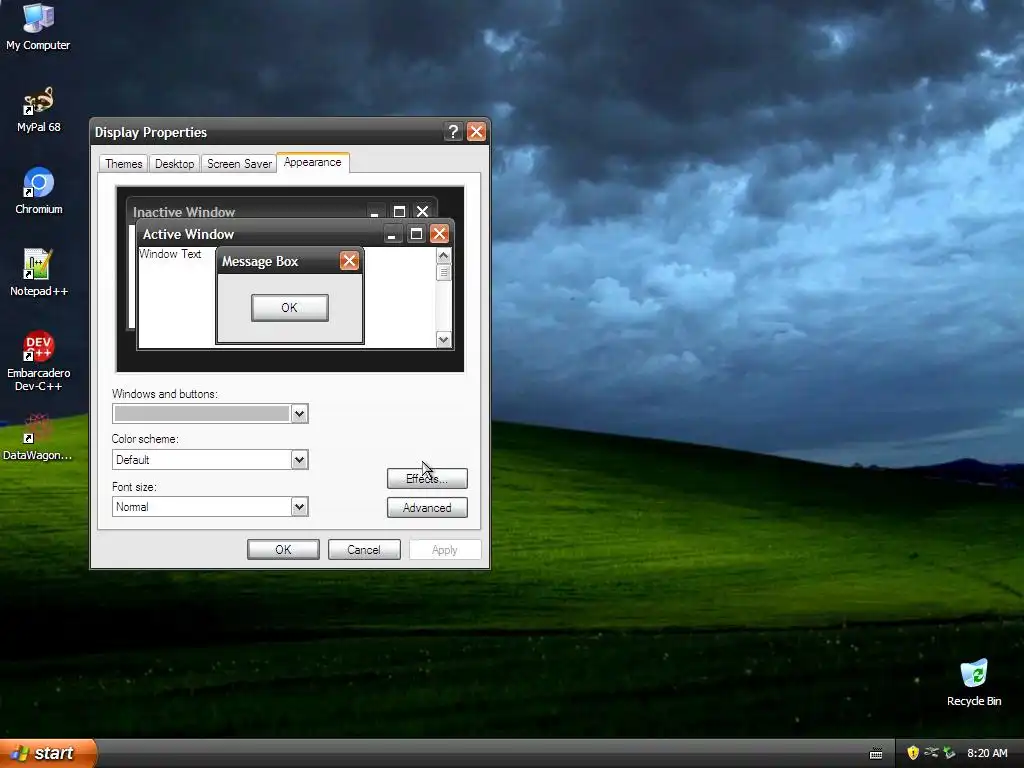Click the preview scrollbar down arrow
Viewport: 1024px width, 768px height.
click(443, 339)
